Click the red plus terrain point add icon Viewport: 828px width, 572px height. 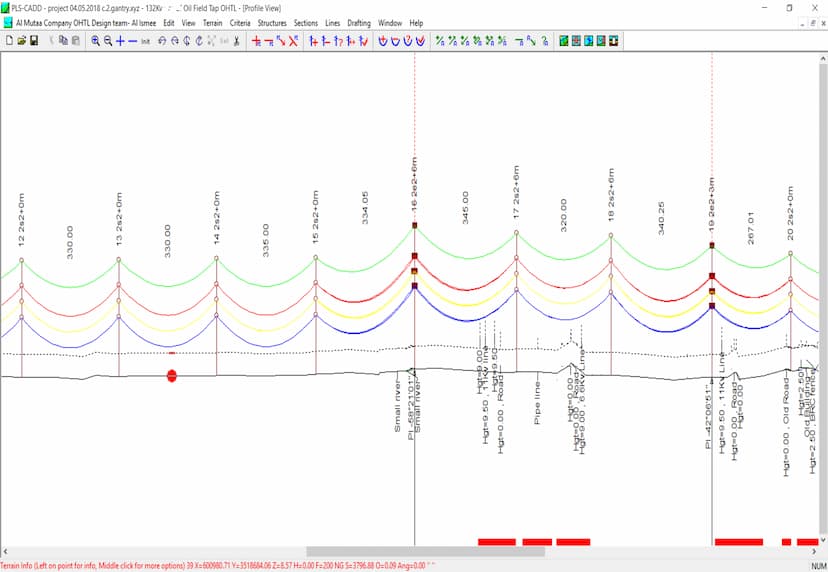click(257, 41)
